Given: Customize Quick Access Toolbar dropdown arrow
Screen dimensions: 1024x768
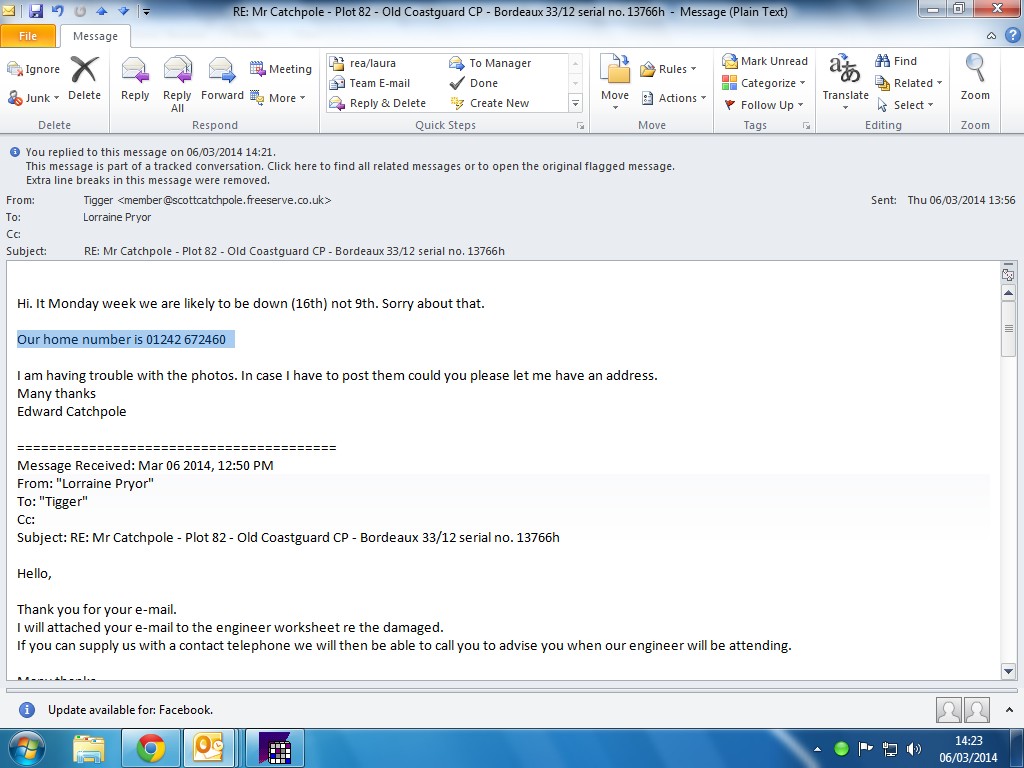Looking at the screenshot, I should pos(146,11).
